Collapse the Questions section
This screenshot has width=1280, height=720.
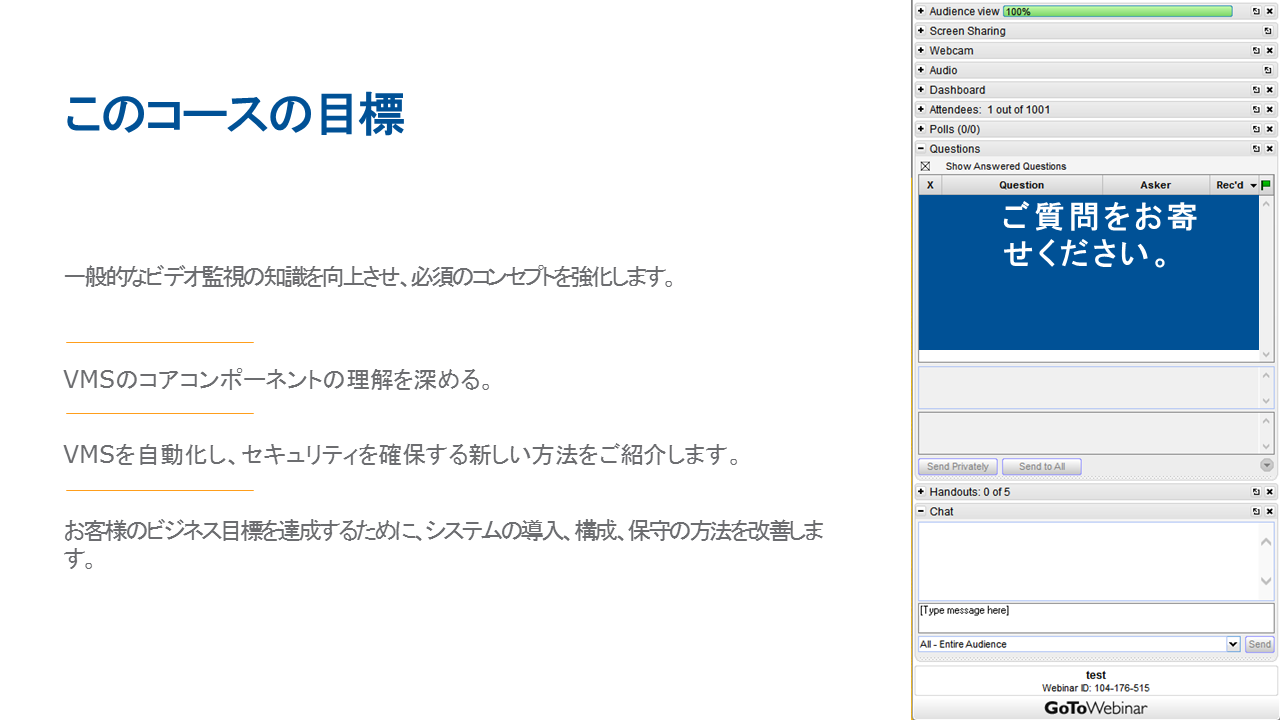coord(921,148)
